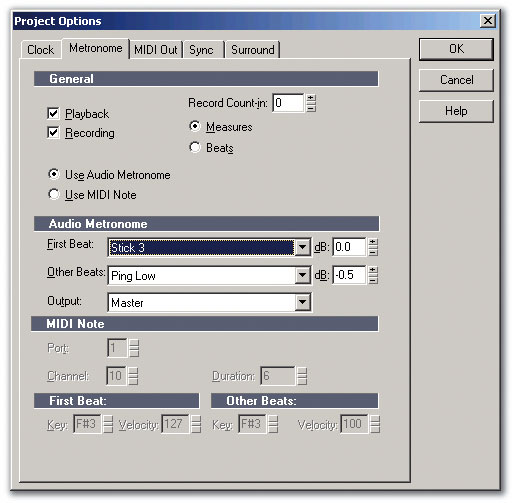The width and height of the screenshot is (514, 503).
Task: Select Use Audio Metronome option
Action: [54, 174]
